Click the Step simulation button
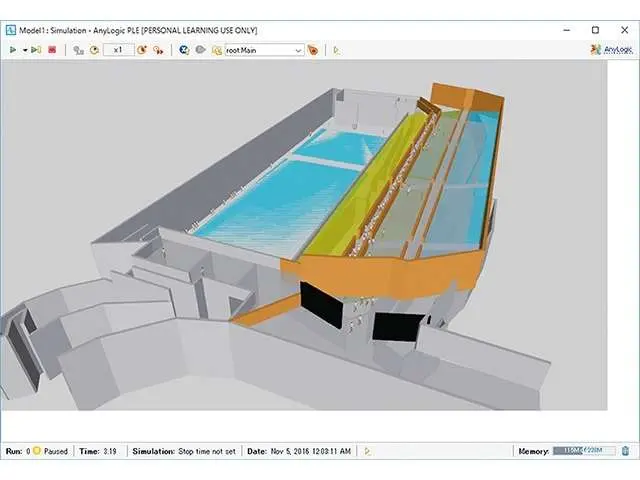Image resolution: width=640 pixels, height=480 pixels. (36, 50)
